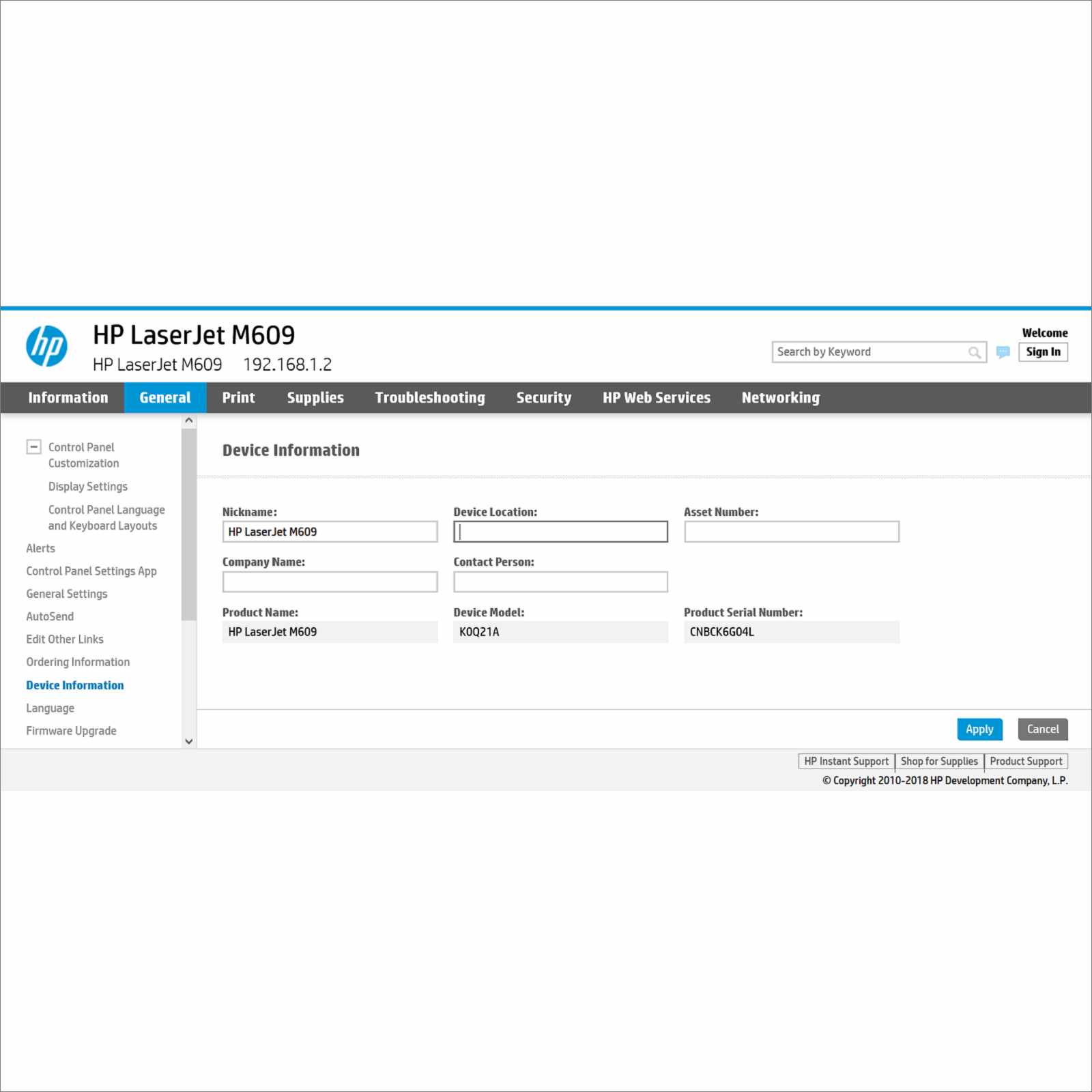Open Edit Other Links in sidebar
The width and height of the screenshot is (1092, 1092).
point(65,639)
